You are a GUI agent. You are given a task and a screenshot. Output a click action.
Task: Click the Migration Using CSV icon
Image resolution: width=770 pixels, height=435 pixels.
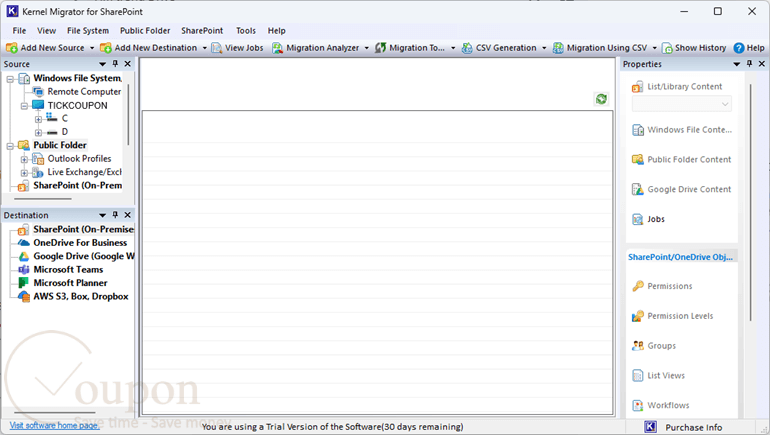point(558,48)
